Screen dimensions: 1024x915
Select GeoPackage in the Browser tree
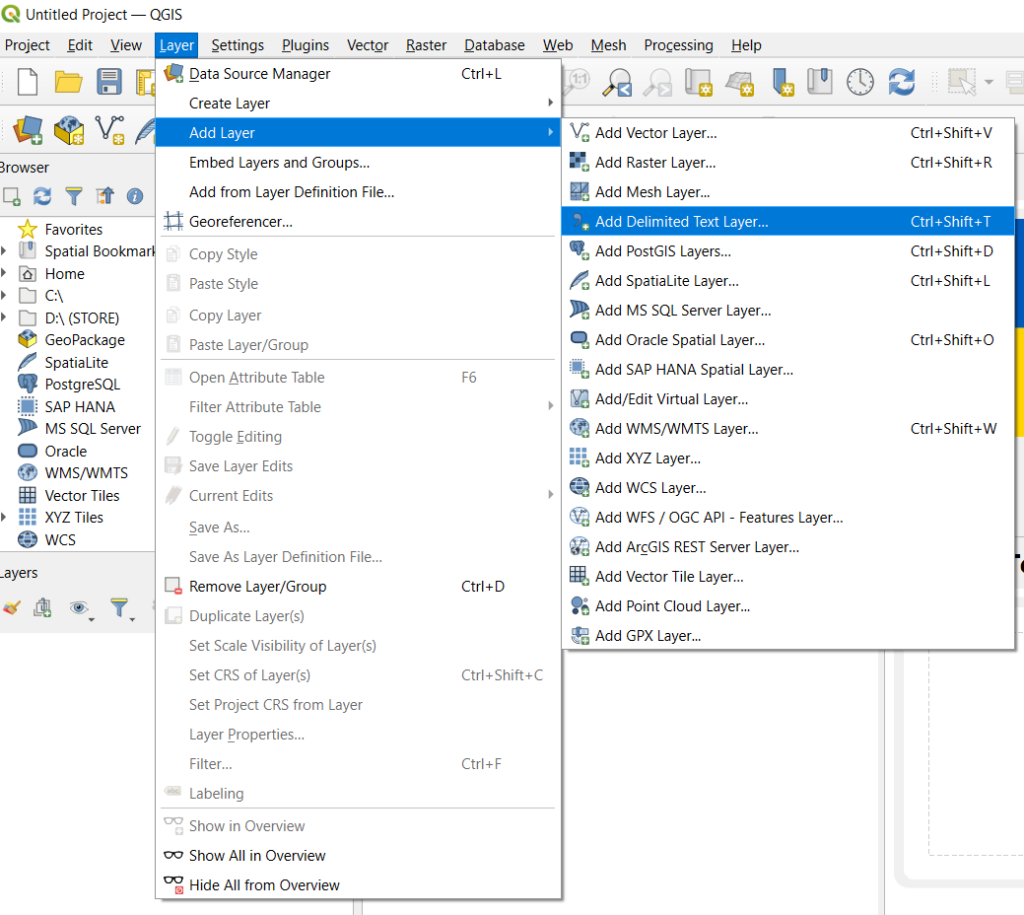(x=85, y=340)
